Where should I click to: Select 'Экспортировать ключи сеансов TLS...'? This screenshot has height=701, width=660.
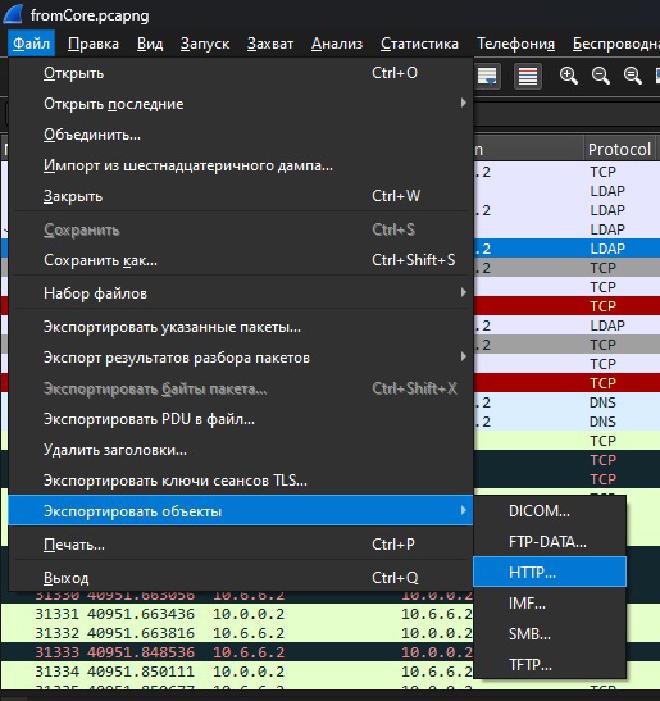[x=175, y=481]
